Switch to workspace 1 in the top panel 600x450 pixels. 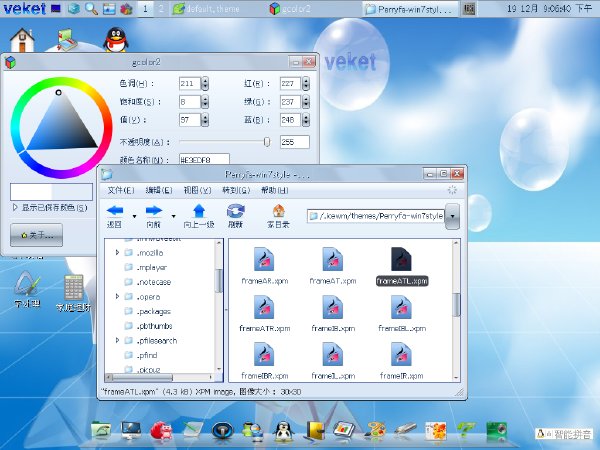(x=145, y=8)
